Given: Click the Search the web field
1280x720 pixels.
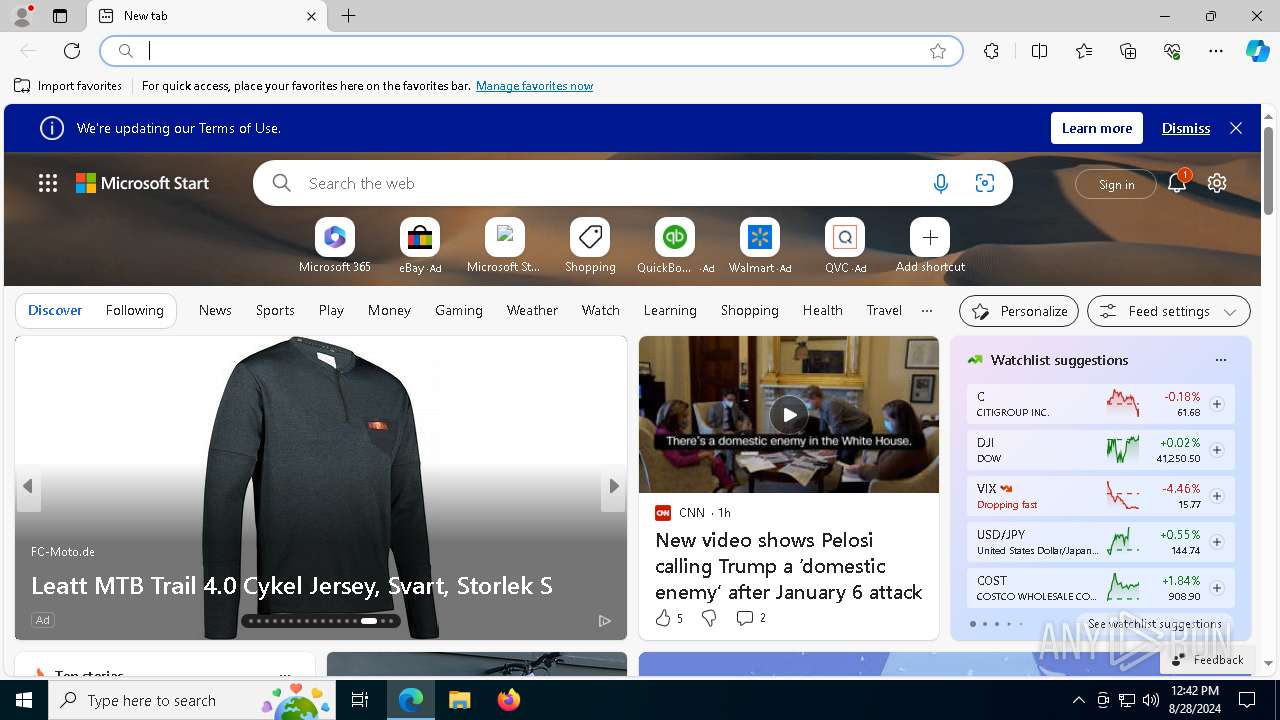Looking at the screenshot, I should [610, 183].
